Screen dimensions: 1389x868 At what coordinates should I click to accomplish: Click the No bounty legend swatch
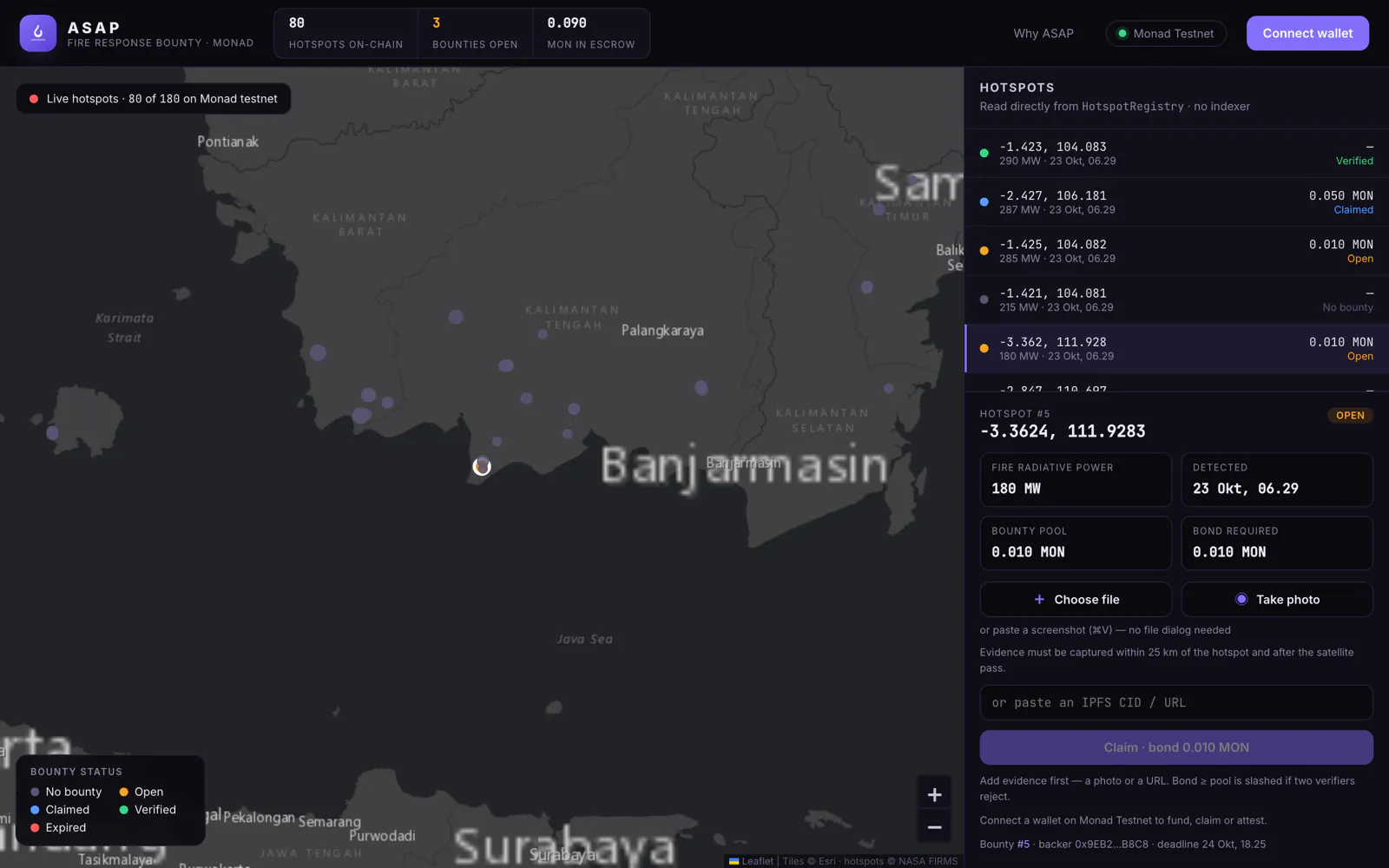click(35, 792)
